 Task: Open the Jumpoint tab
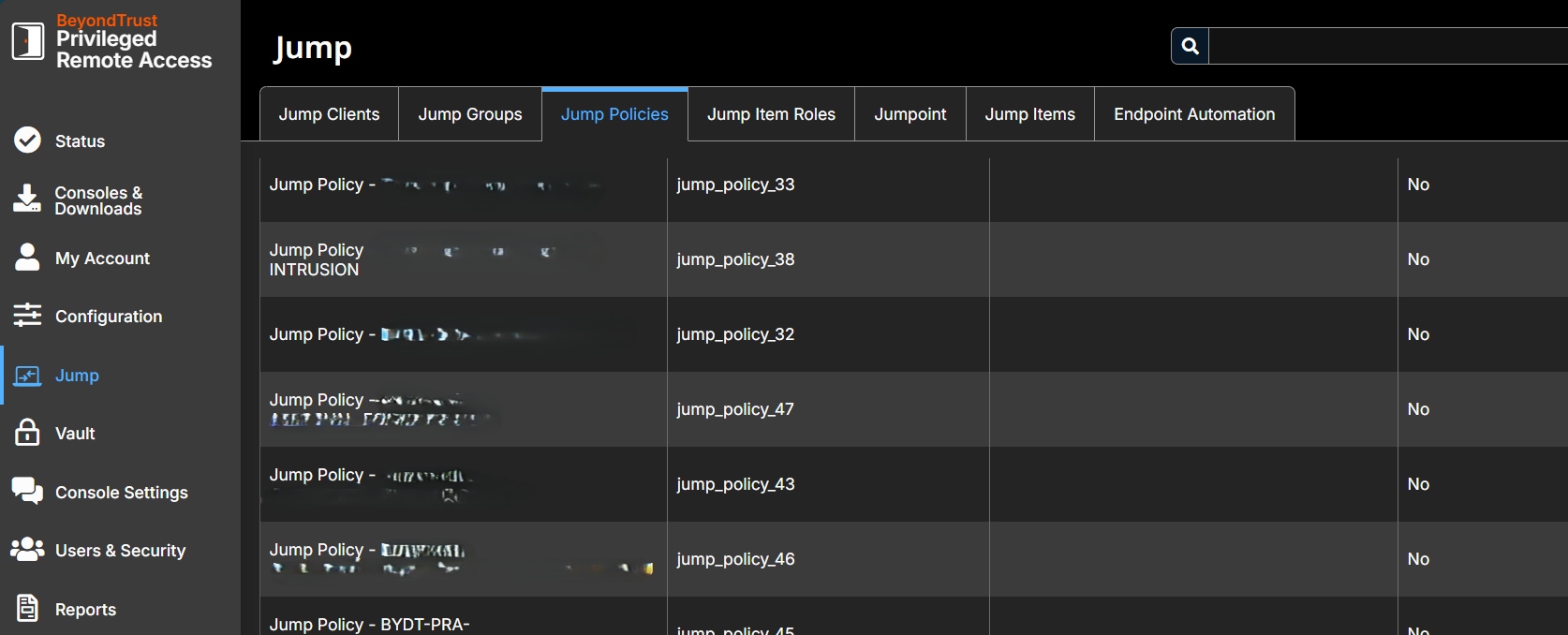click(x=910, y=114)
